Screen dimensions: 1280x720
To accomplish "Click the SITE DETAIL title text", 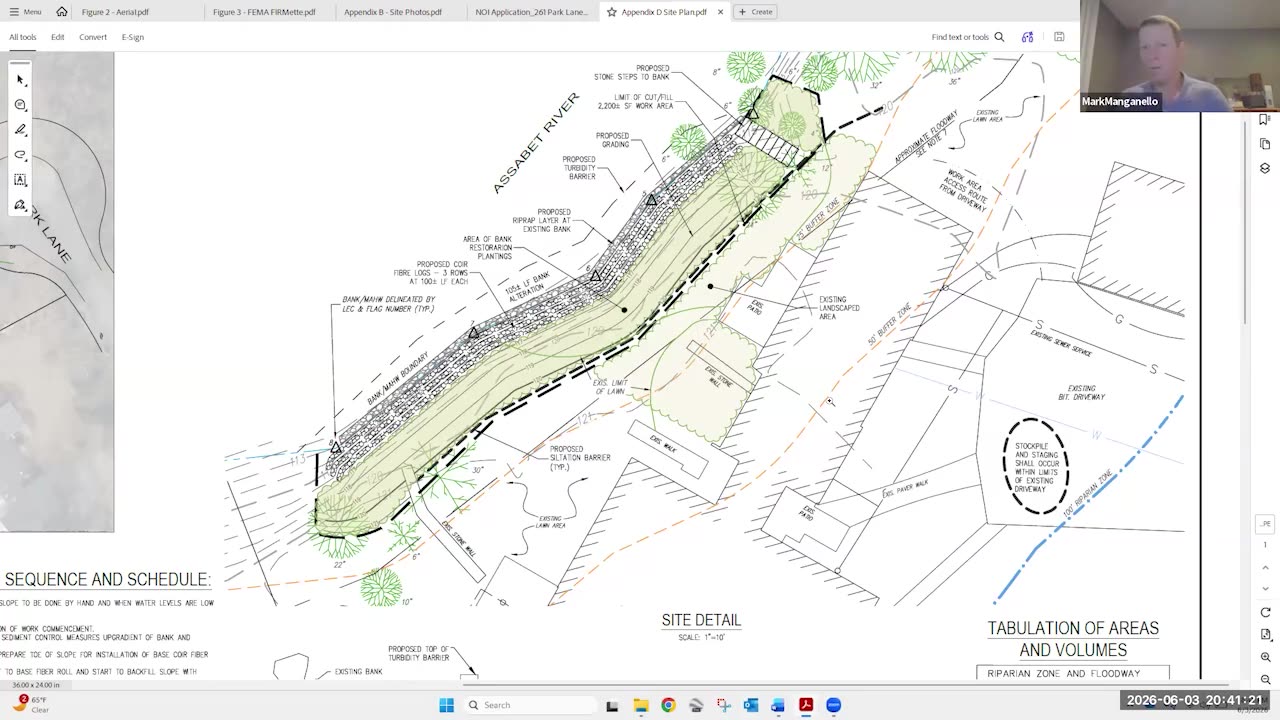I will click(x=701, y=620).
